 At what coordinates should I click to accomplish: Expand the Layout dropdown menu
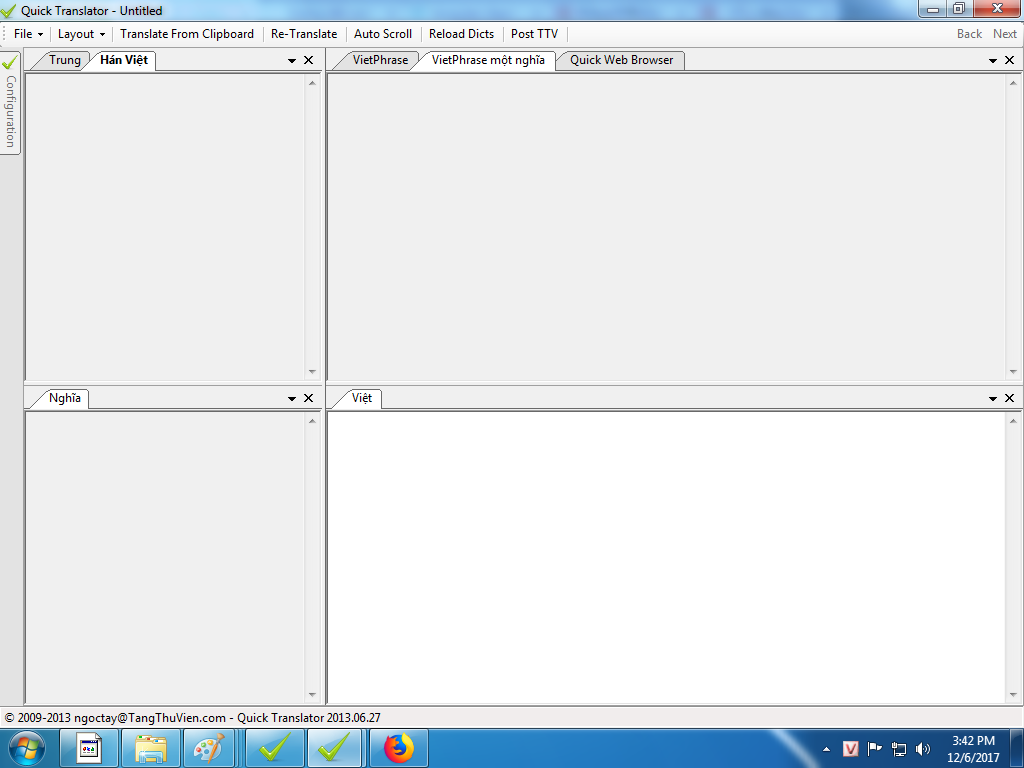(81, 34)
